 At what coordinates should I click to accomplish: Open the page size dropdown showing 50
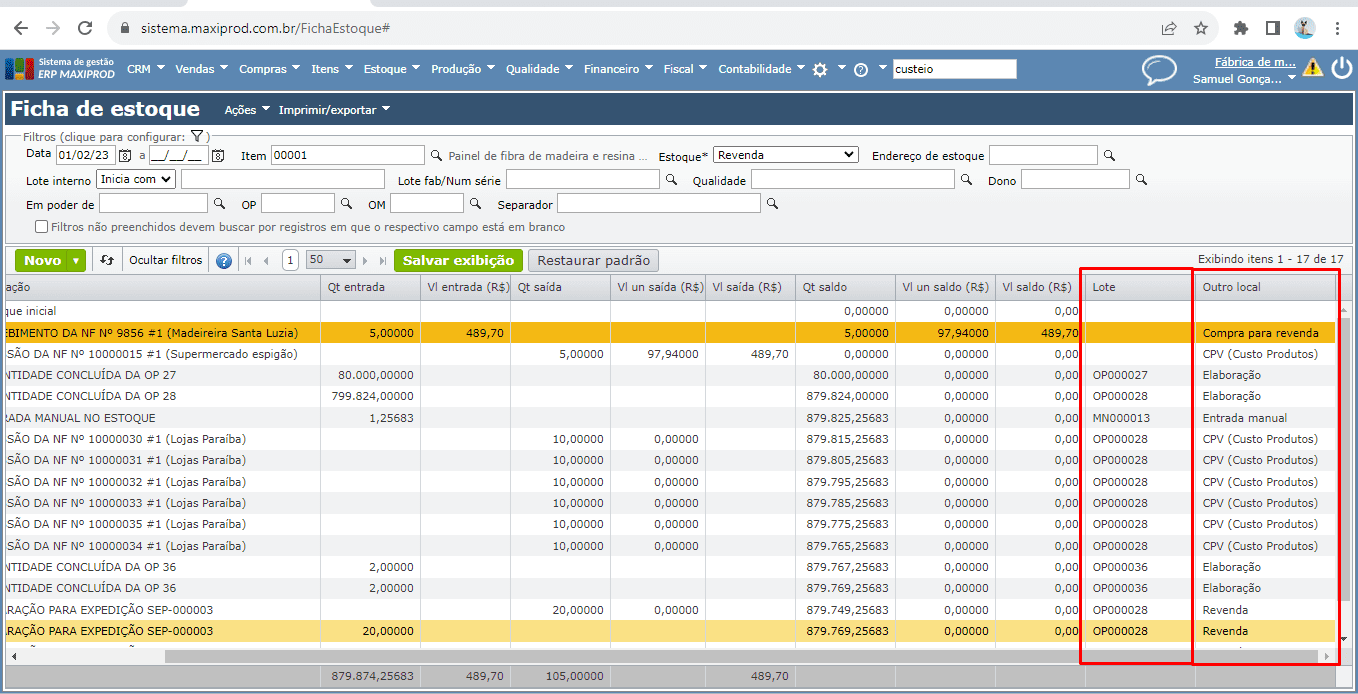click(x=332, y=260)
